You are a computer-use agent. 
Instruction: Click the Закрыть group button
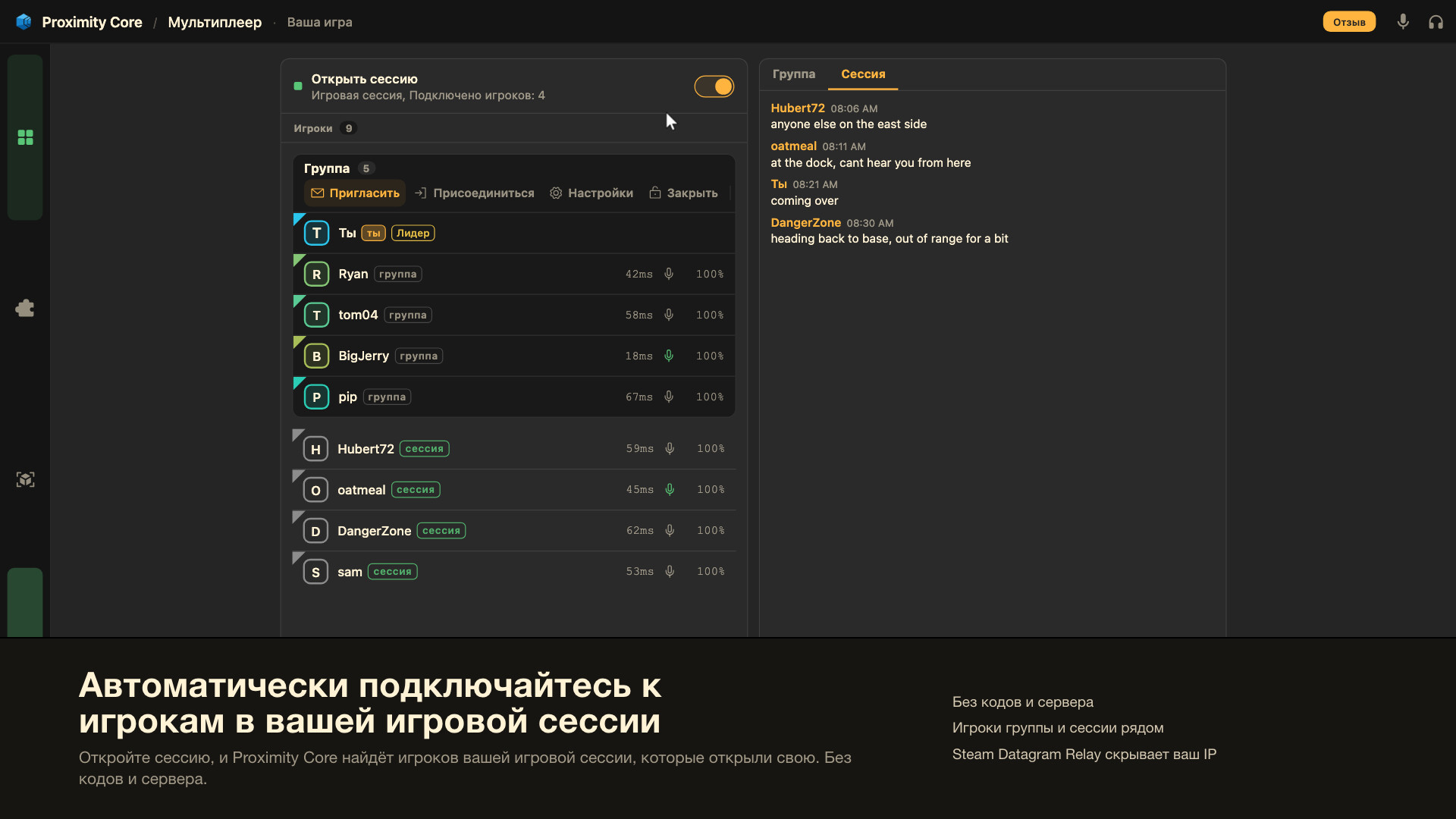tap(683, 193)
